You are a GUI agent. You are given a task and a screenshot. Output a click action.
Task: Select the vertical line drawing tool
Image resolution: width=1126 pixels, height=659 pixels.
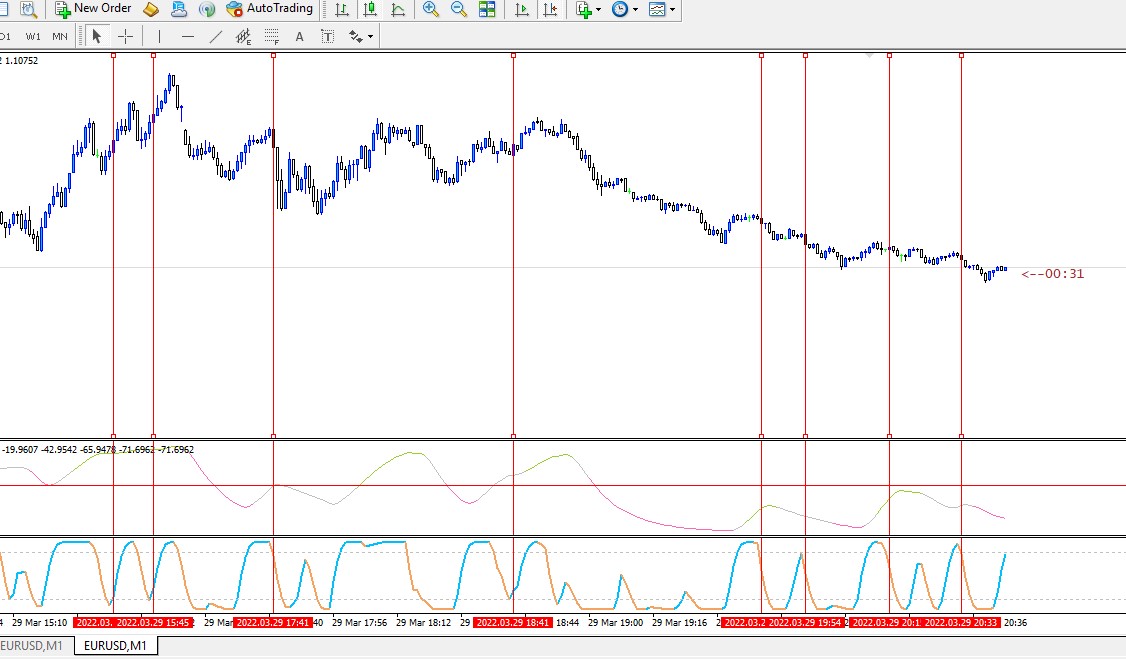[x=159, y=36]
